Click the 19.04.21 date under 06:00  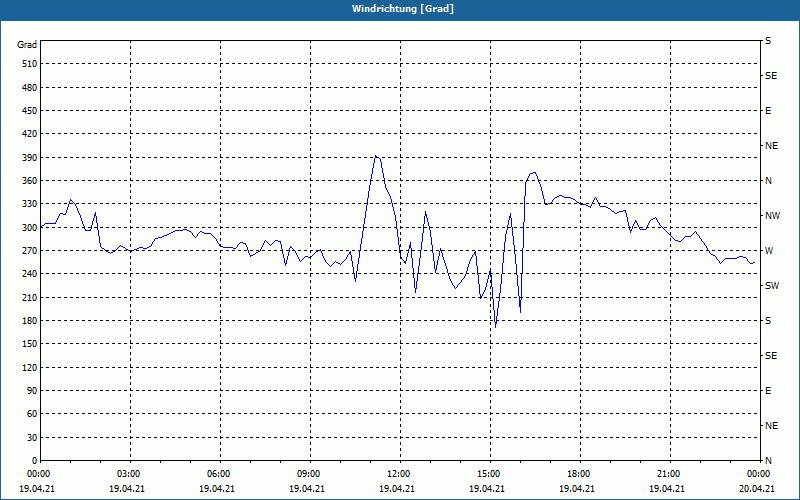tap(217, 489)
